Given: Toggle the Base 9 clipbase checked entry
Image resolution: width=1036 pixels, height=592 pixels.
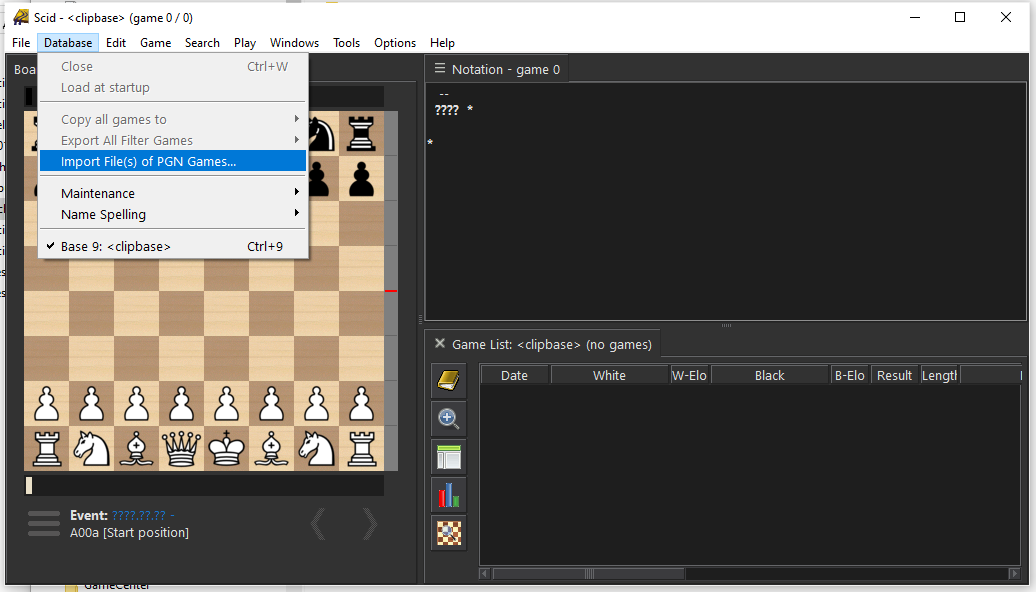Looking at the screenshot, I should point(173,246).
